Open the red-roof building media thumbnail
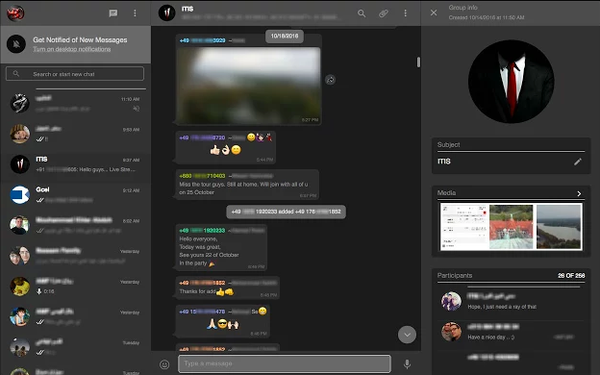600x375 pixels. pos(511,227)
